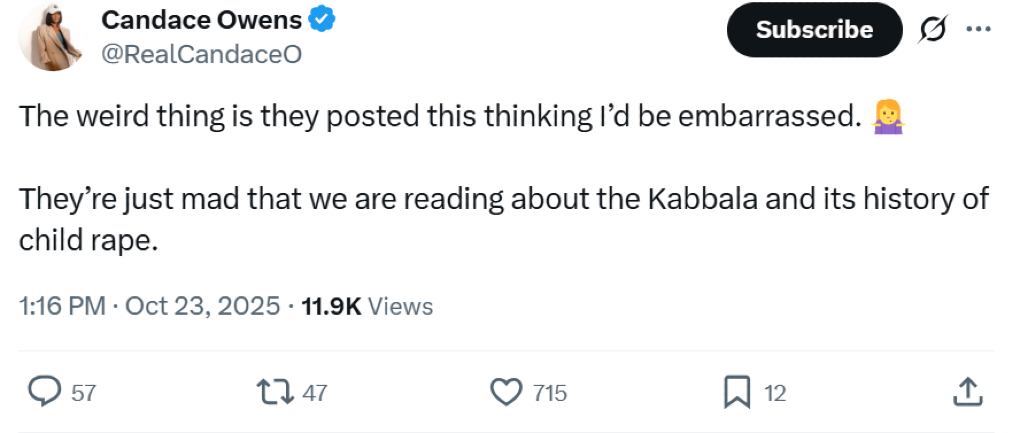Click the reply speech bubble icon
This screenshot has height=433, width=1020.
coord(43,392)
